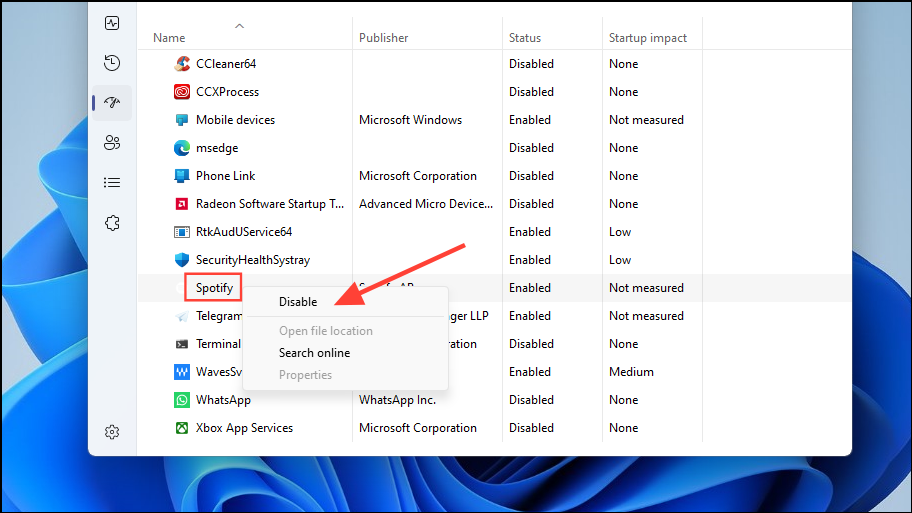Viewport: 912px width, 513px height.
Task: Select the CCleaner64 entry name
Action: pyautogui.click(x=226, y=64)
